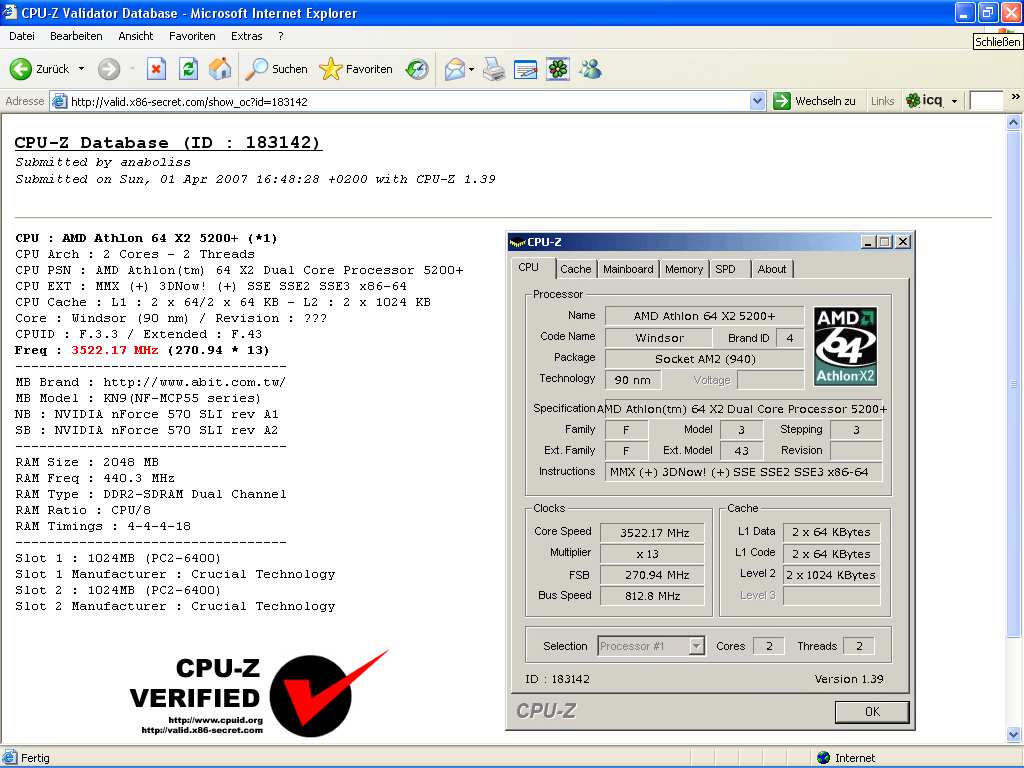Switch to the Cache tab
This screenshot has height=768, width=1024.
[575, 269]
